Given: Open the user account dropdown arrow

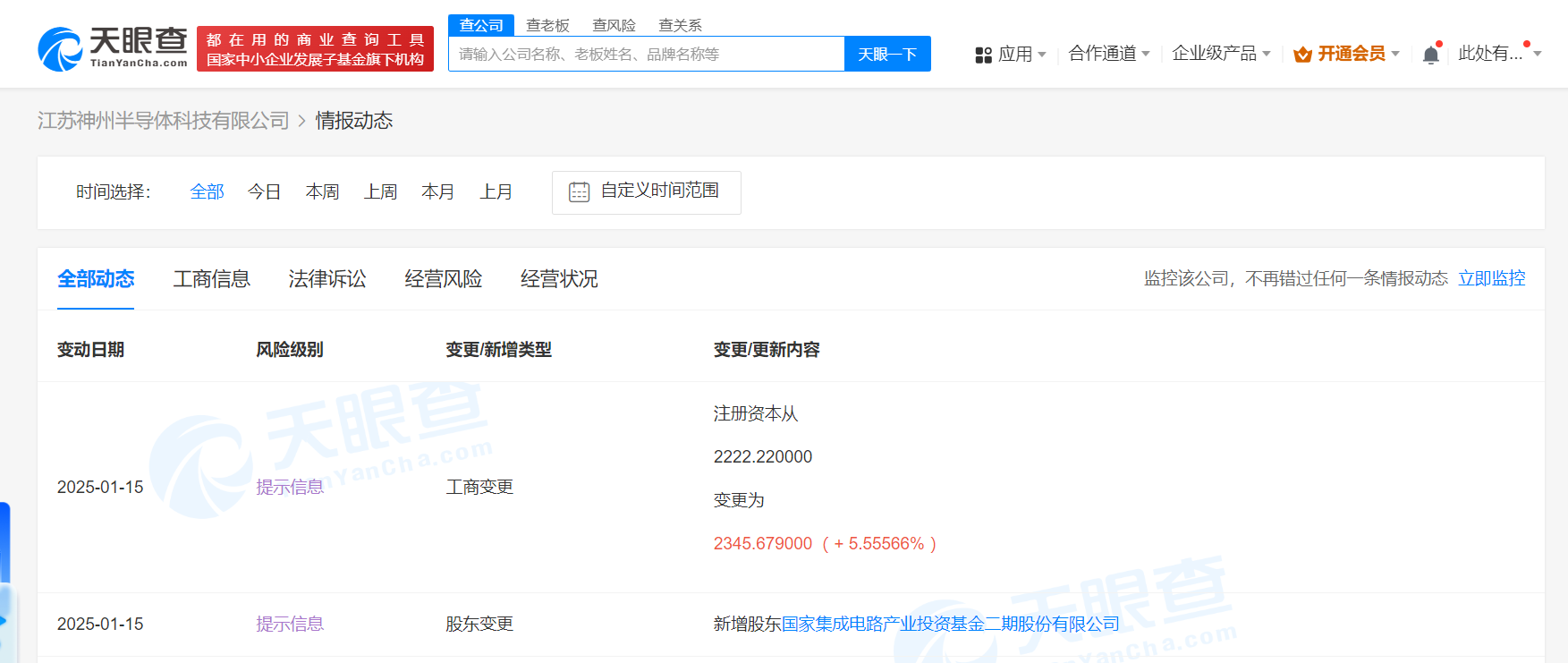Looking at the screenshot, I should (1538, 54).
